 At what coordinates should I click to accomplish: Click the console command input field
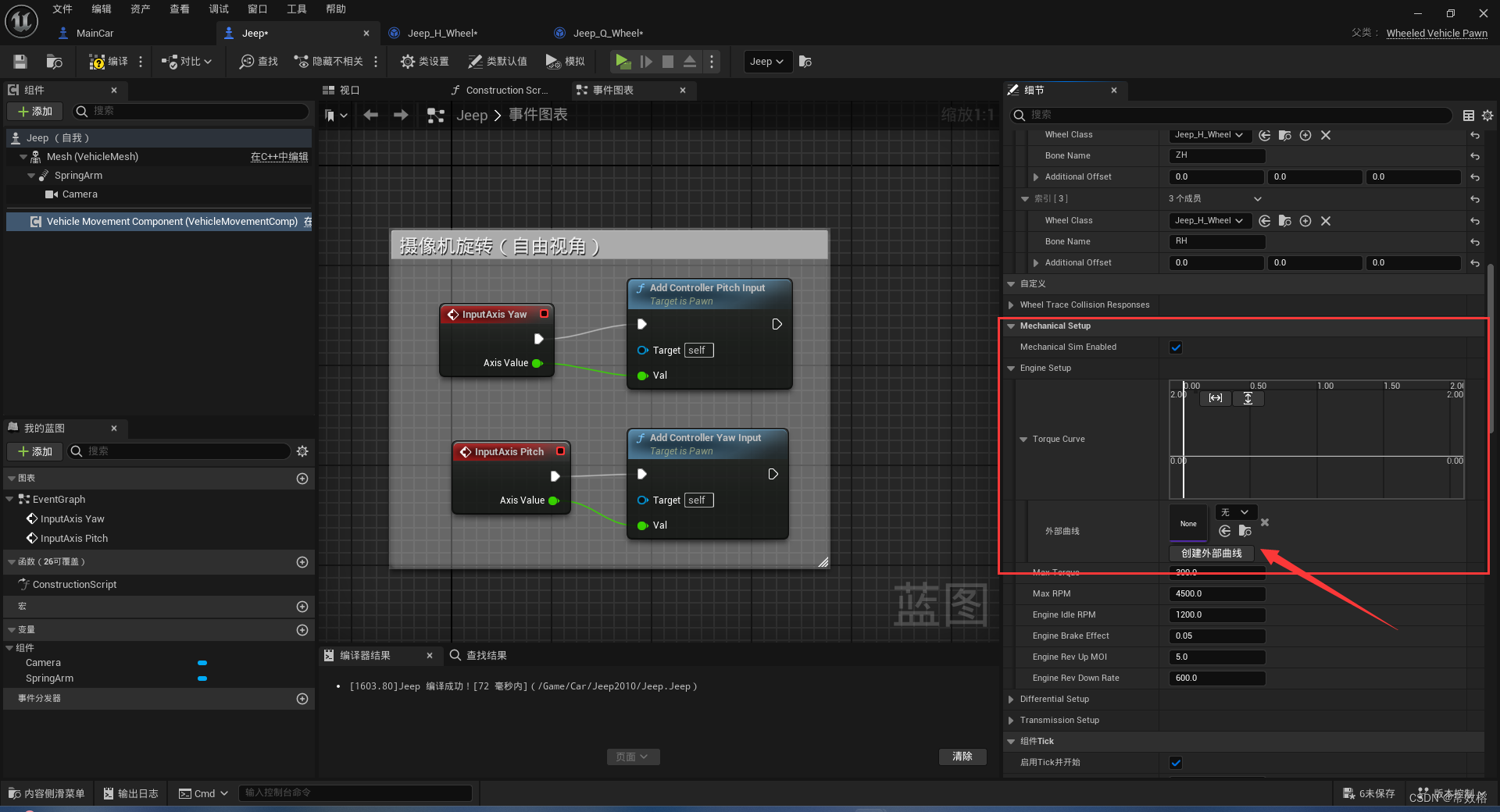coord(355,793)
